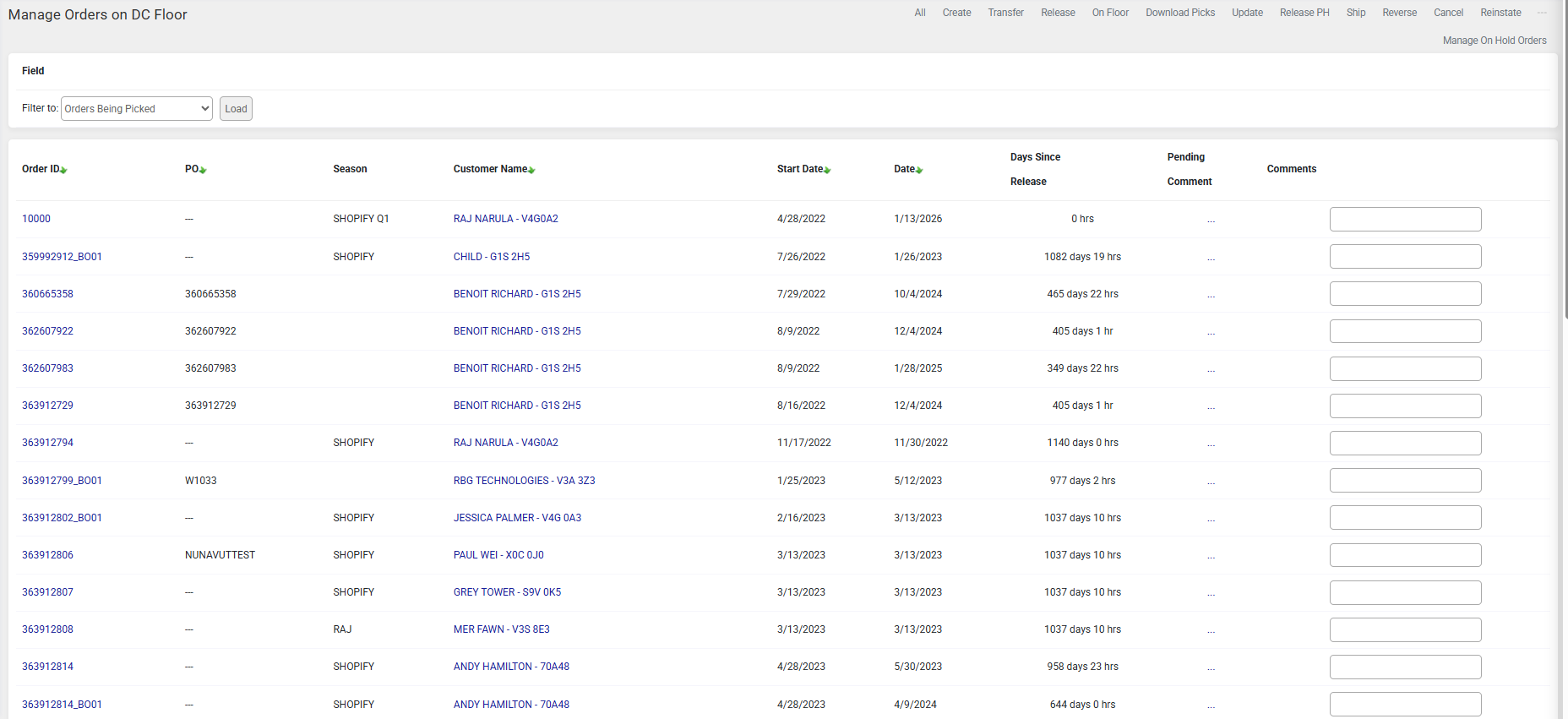Sort using the Date column arrow
Image resolution: width=1568 pixels, height=719 pixels.
click(919, 171)
